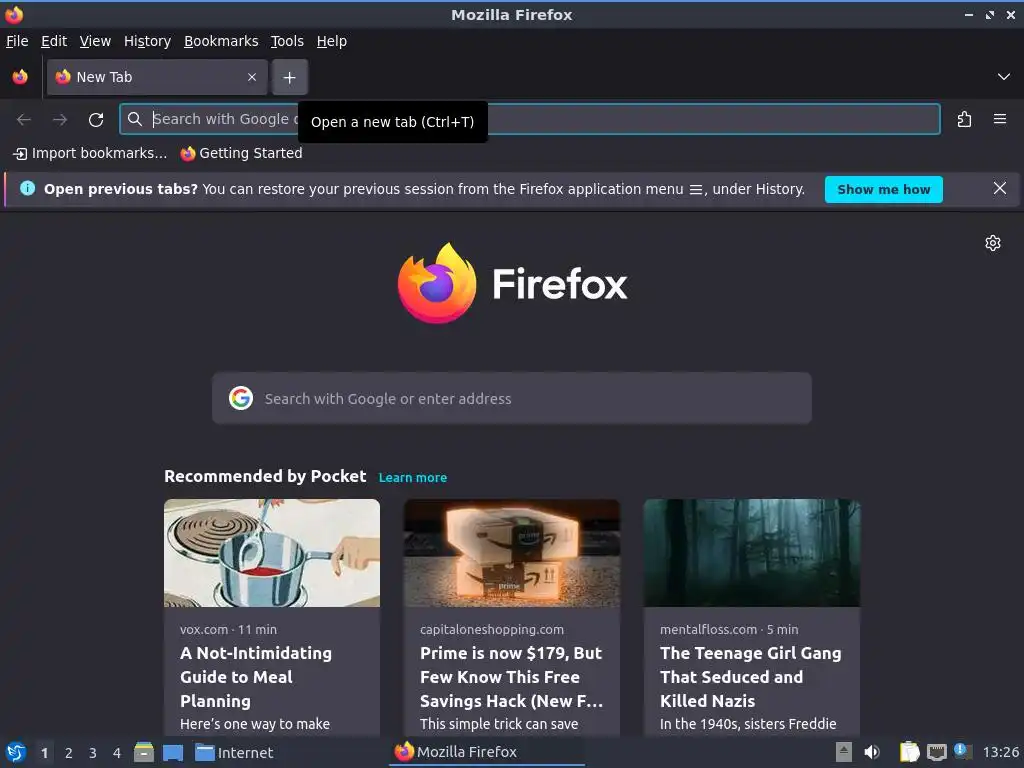Select the New Tab tab
The width and height of the screenshot is (1024, 768).
click(157, 77)
